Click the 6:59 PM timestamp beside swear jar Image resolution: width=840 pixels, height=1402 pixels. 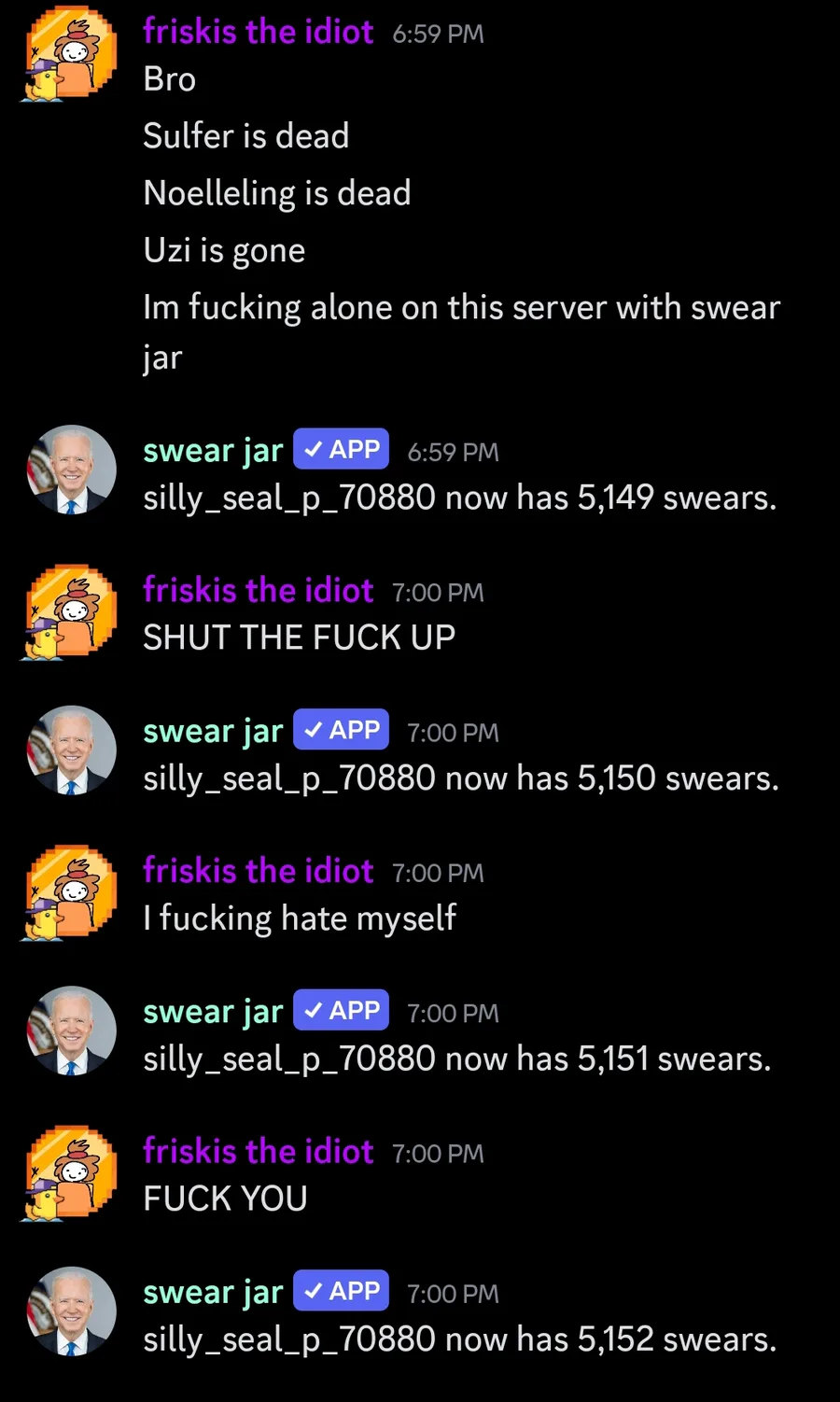click(x=454, y=452)
